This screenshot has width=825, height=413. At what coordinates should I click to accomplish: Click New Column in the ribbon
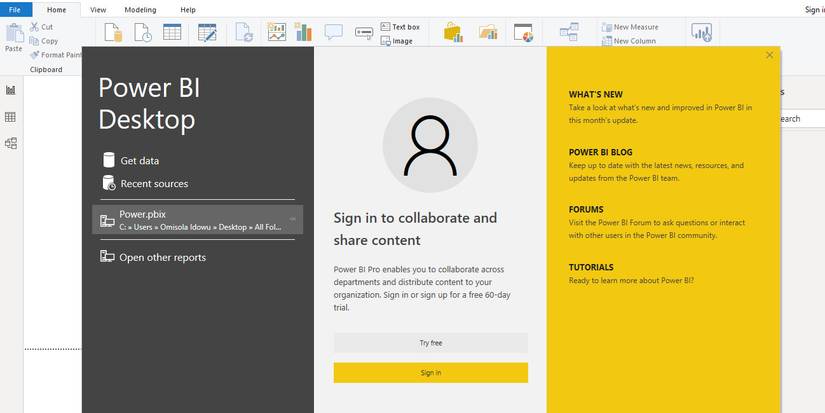click(x=629, y=41)
